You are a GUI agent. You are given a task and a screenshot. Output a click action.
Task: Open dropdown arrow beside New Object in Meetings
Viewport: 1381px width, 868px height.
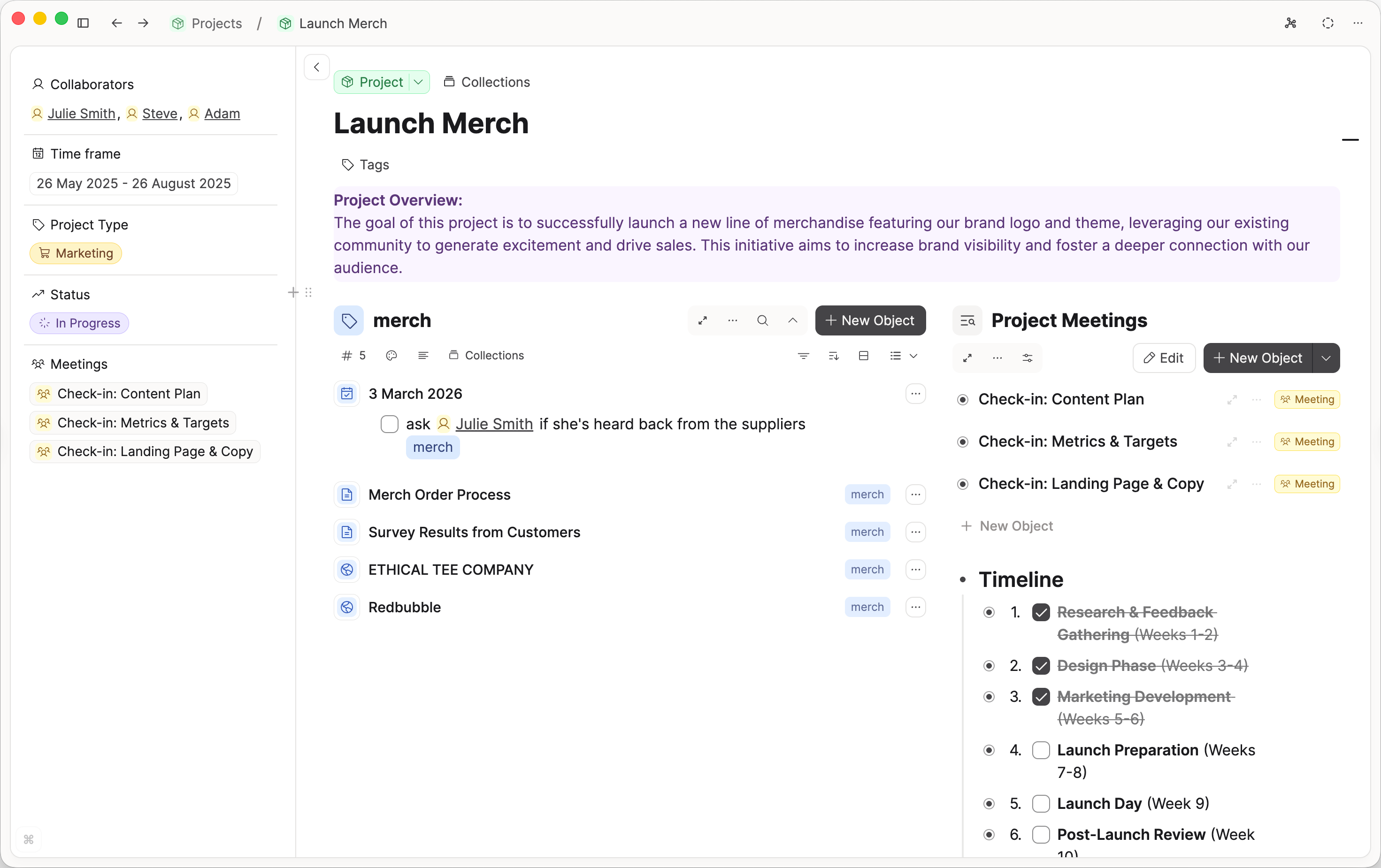point(1325,358)
